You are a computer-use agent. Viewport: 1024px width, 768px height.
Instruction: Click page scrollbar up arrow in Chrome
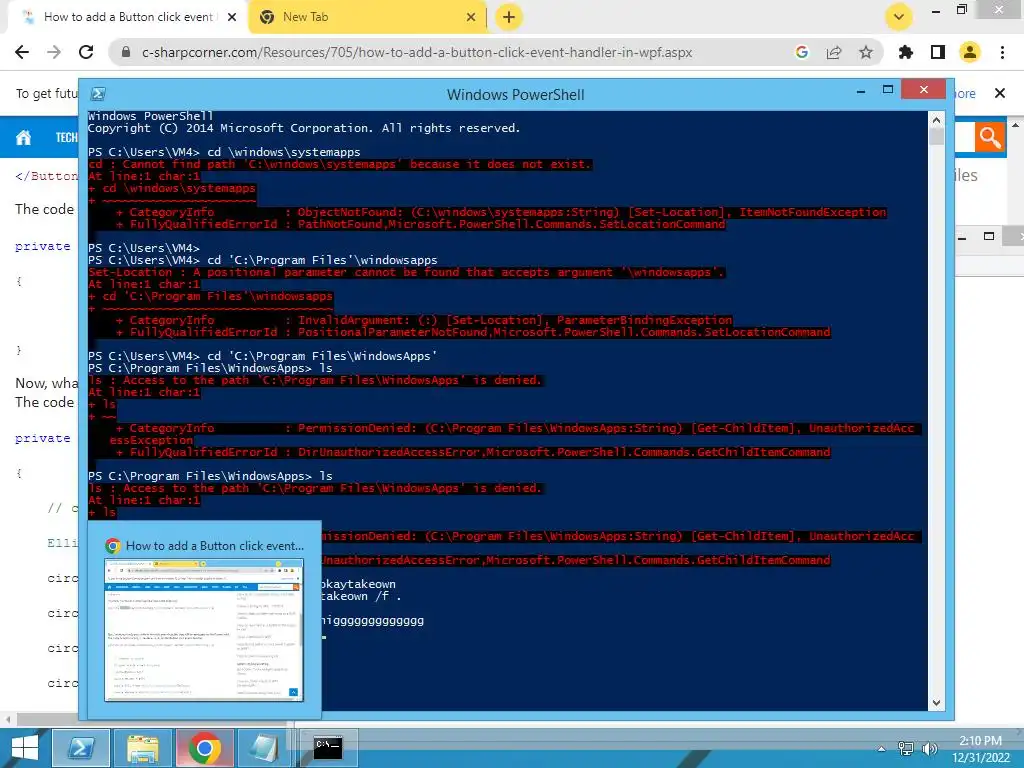(x=1016, y=124)
